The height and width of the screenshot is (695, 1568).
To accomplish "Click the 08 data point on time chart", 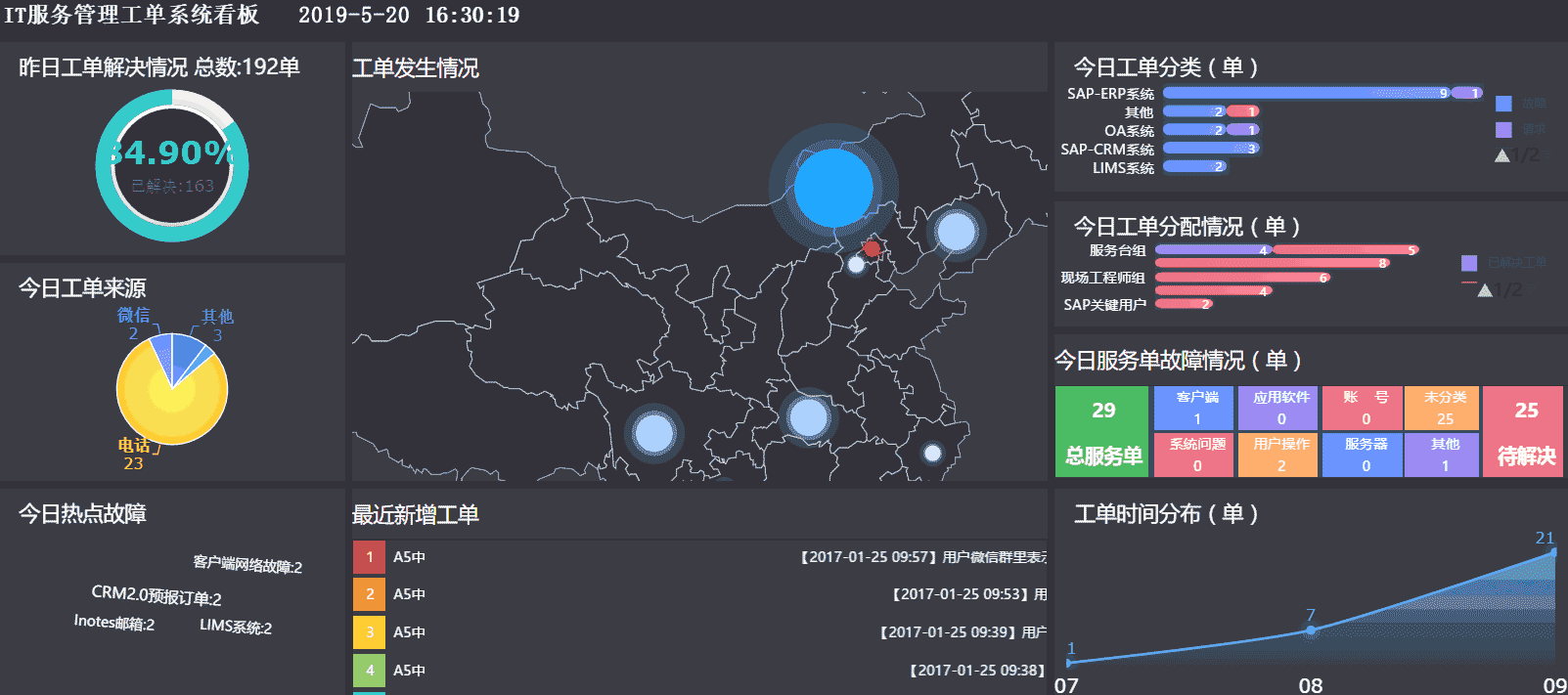I will click(x=1311, y=630).
